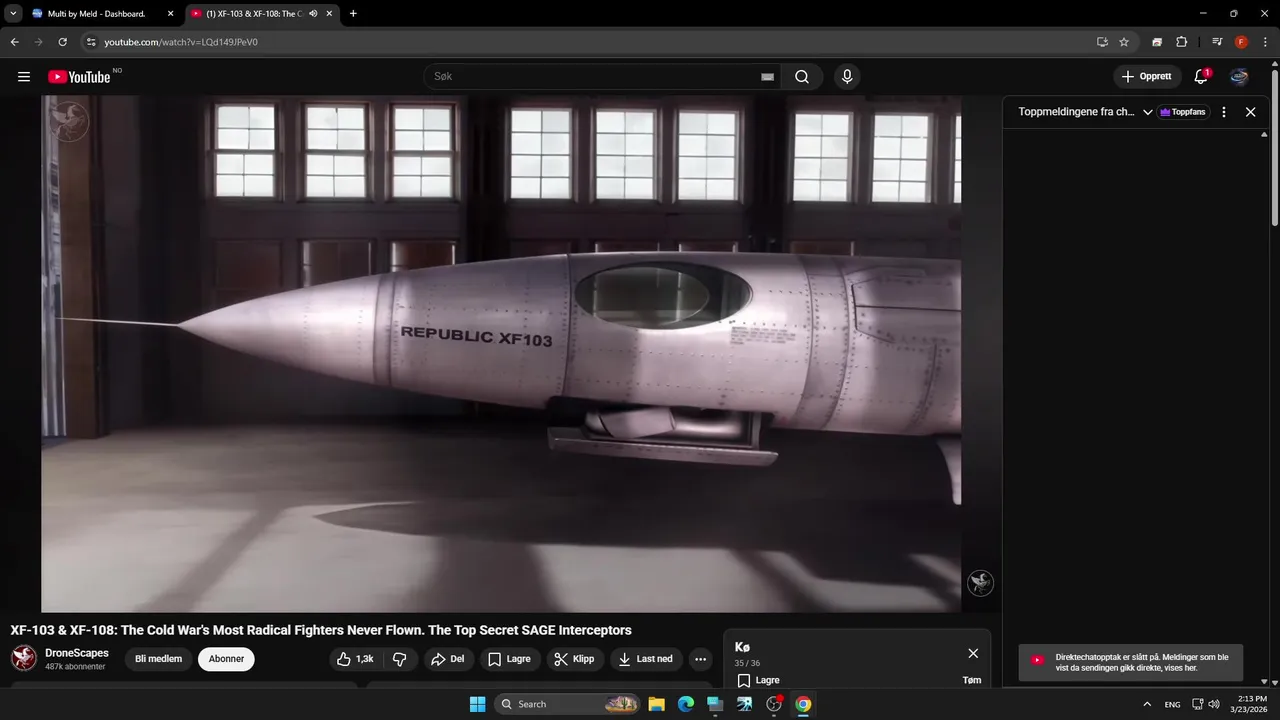Open Microsoft Edge from taskbar
Screen dimensions: 1280x720
click(x=686, y=704)
